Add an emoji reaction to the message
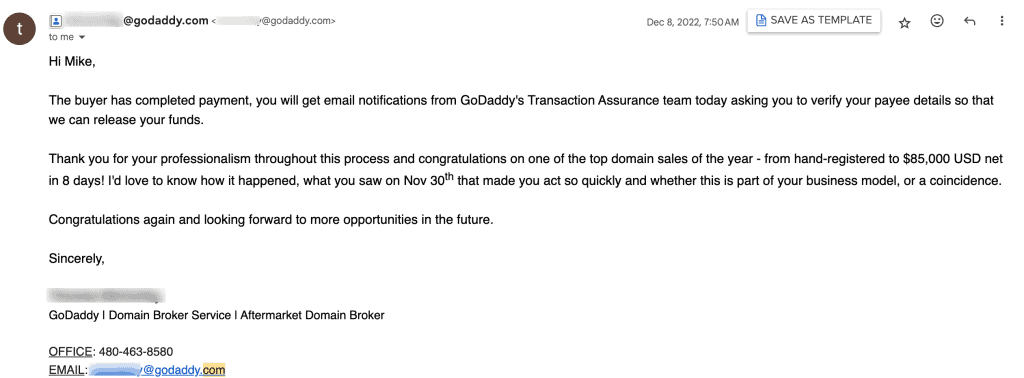 pos(937,22)
